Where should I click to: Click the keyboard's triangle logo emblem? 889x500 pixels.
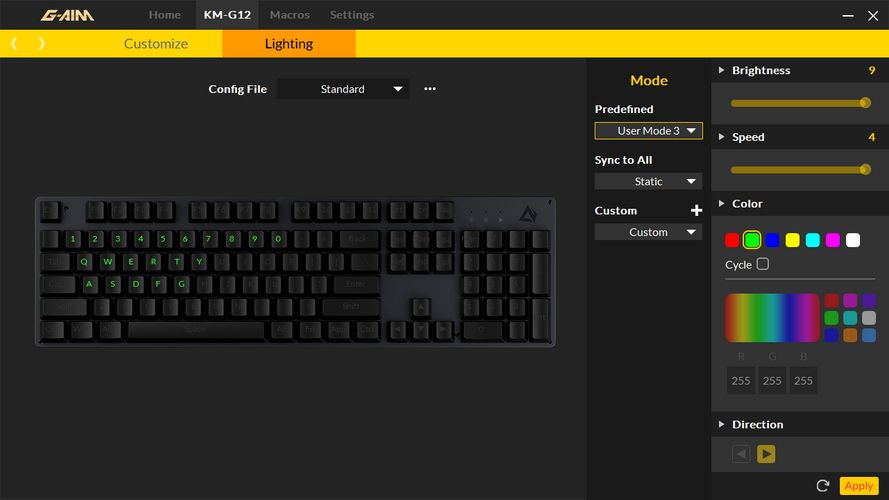click(x=528, y=214)
